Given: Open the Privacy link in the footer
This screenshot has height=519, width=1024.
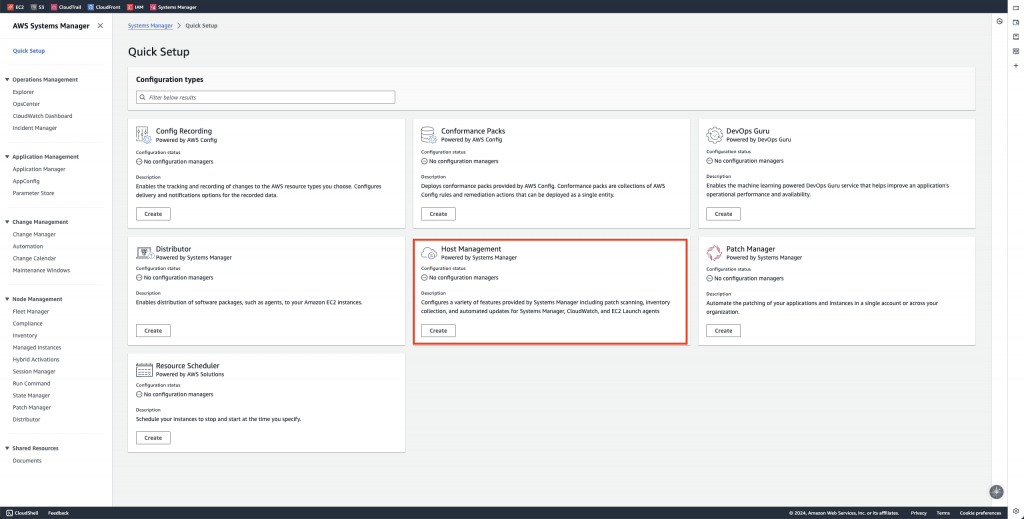Looking at the screenshot, I should click(918, 513).
